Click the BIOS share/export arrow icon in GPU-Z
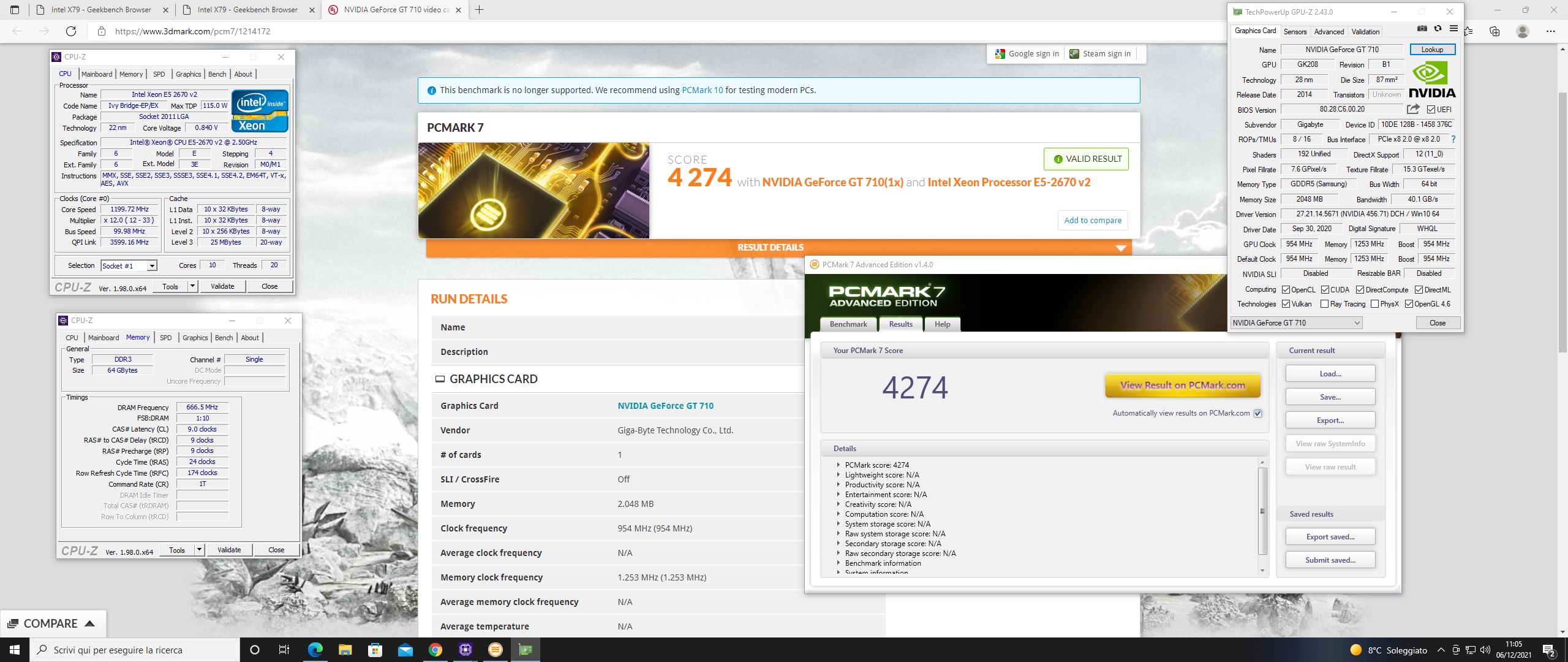1568x662 pixels. tap(1413, 109)
